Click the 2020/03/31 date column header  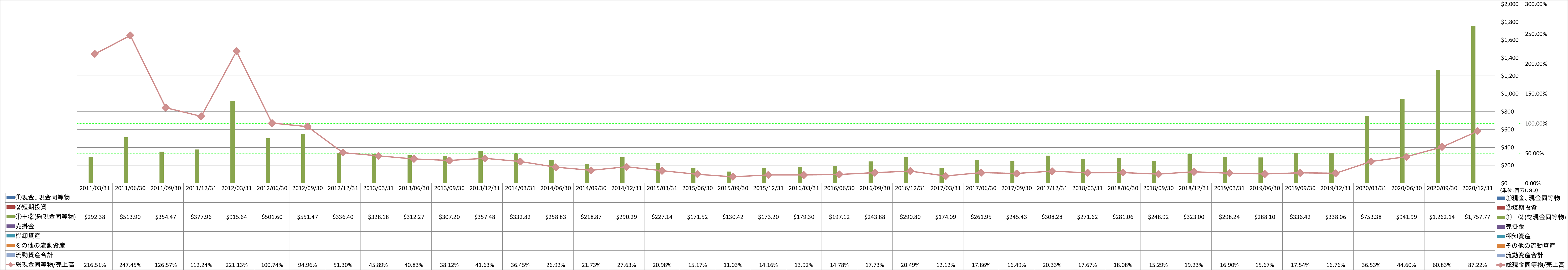(x=1371, y=188)
